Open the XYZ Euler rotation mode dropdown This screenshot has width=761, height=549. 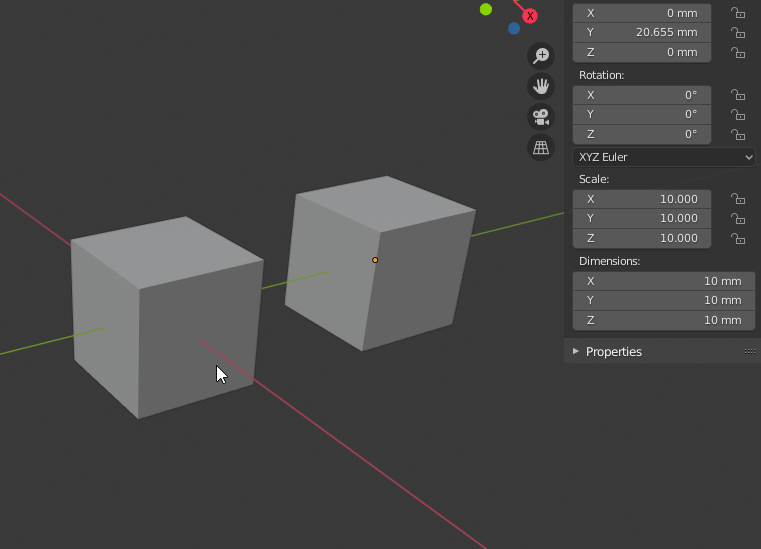(664, 157)
